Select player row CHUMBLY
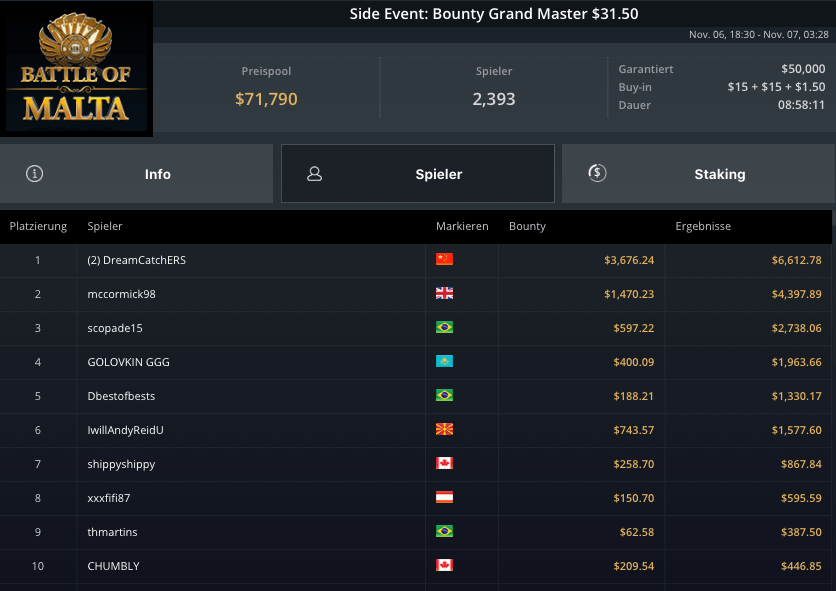Viewport: 836px width, 591px height. (114, 566)
